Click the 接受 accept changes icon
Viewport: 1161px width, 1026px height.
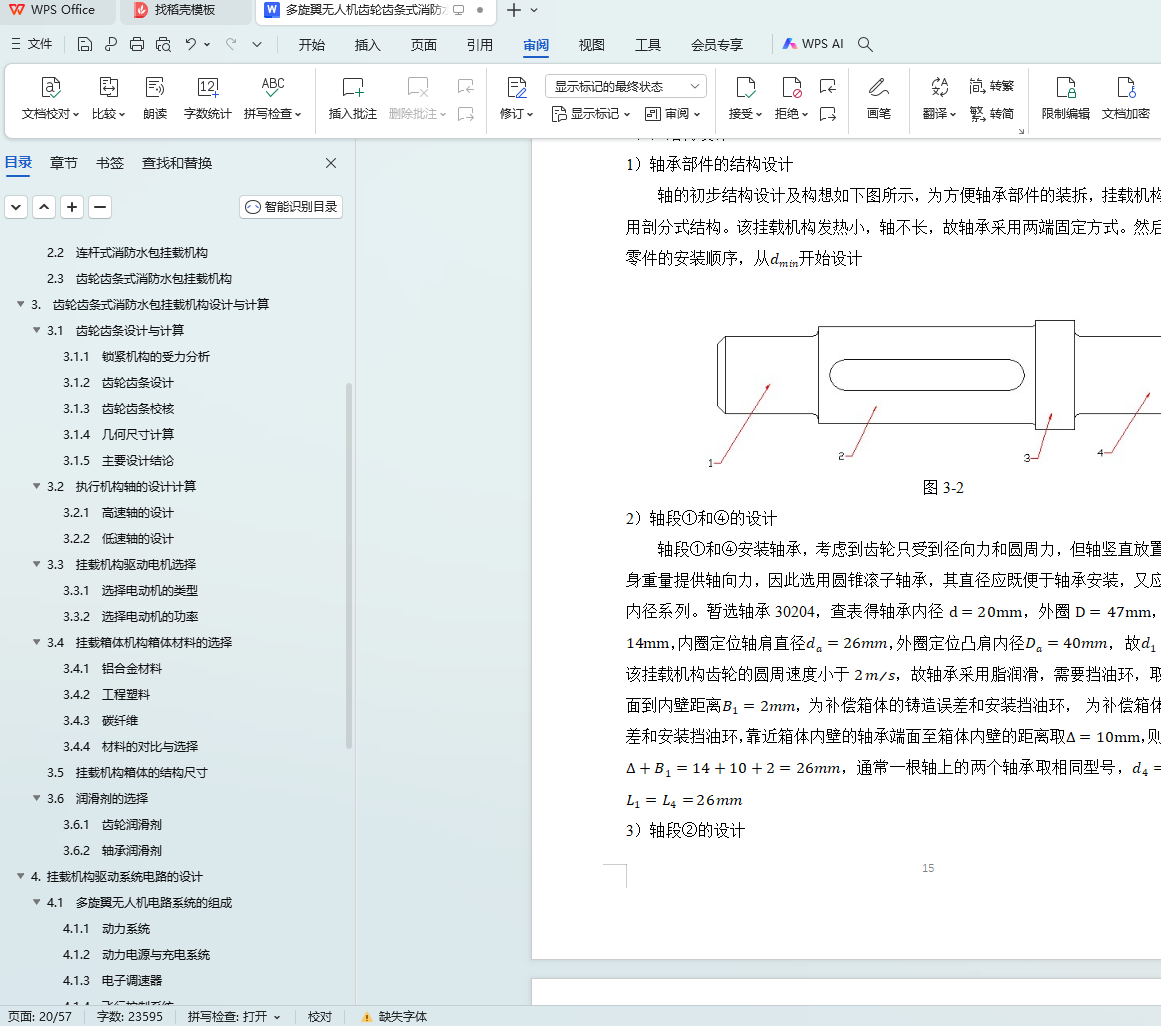coord(745,87)
